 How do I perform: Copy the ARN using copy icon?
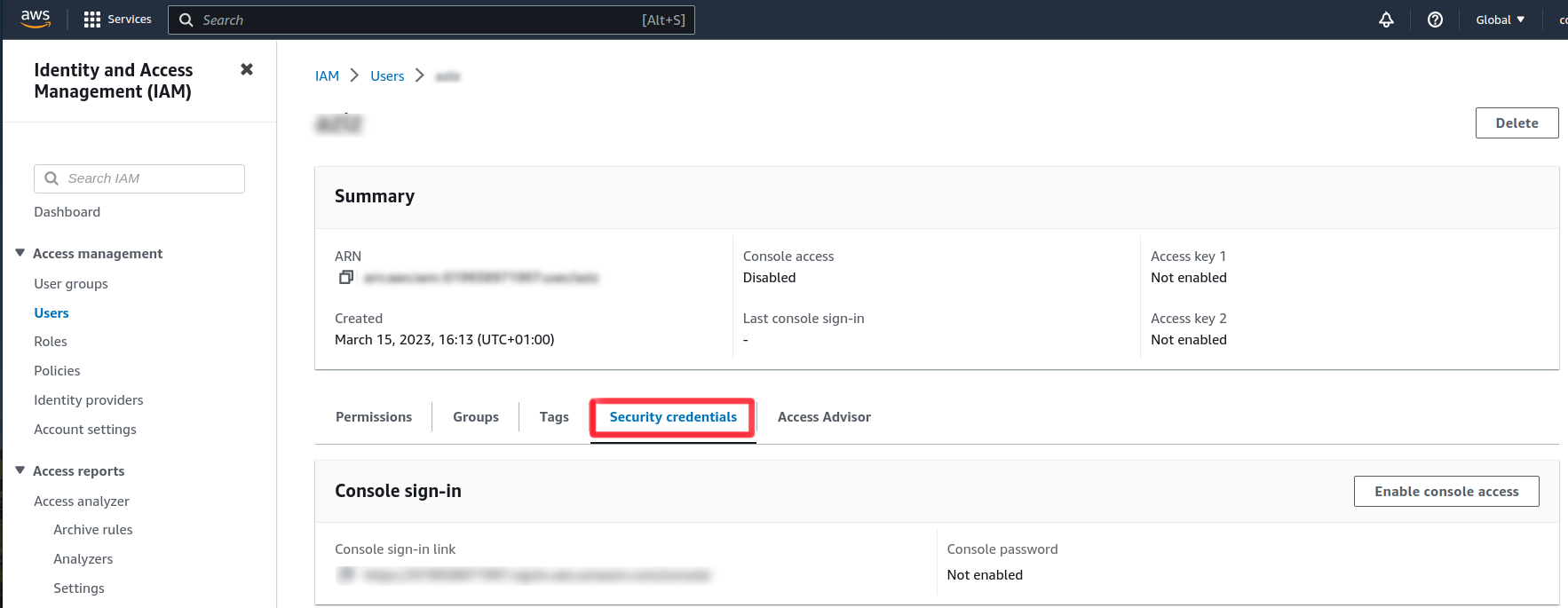coord(346,278)
